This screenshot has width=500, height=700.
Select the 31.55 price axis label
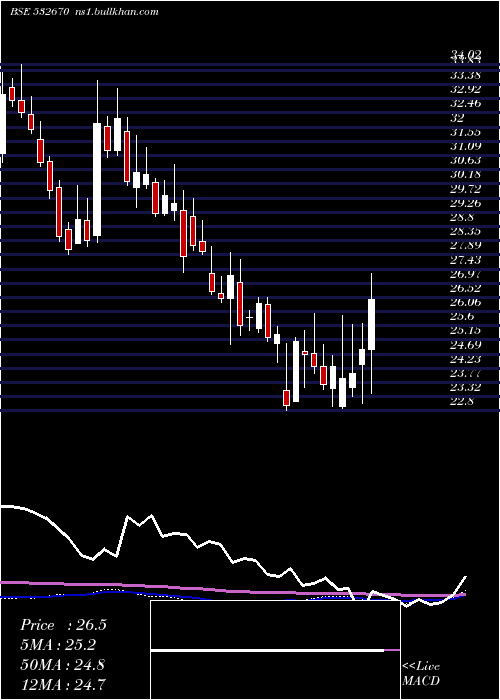pyautogui.click(x=466, y=132)
